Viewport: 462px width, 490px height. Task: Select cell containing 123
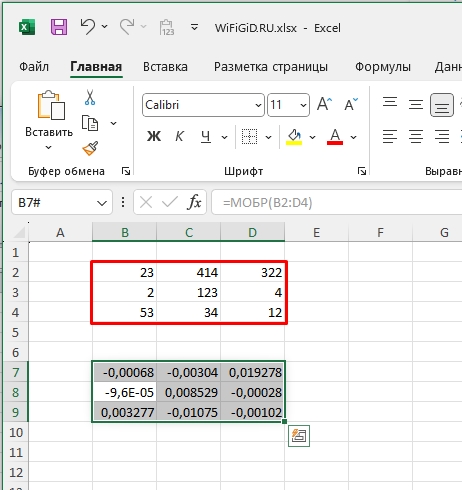pyautogui.click(x=188, y=292)
